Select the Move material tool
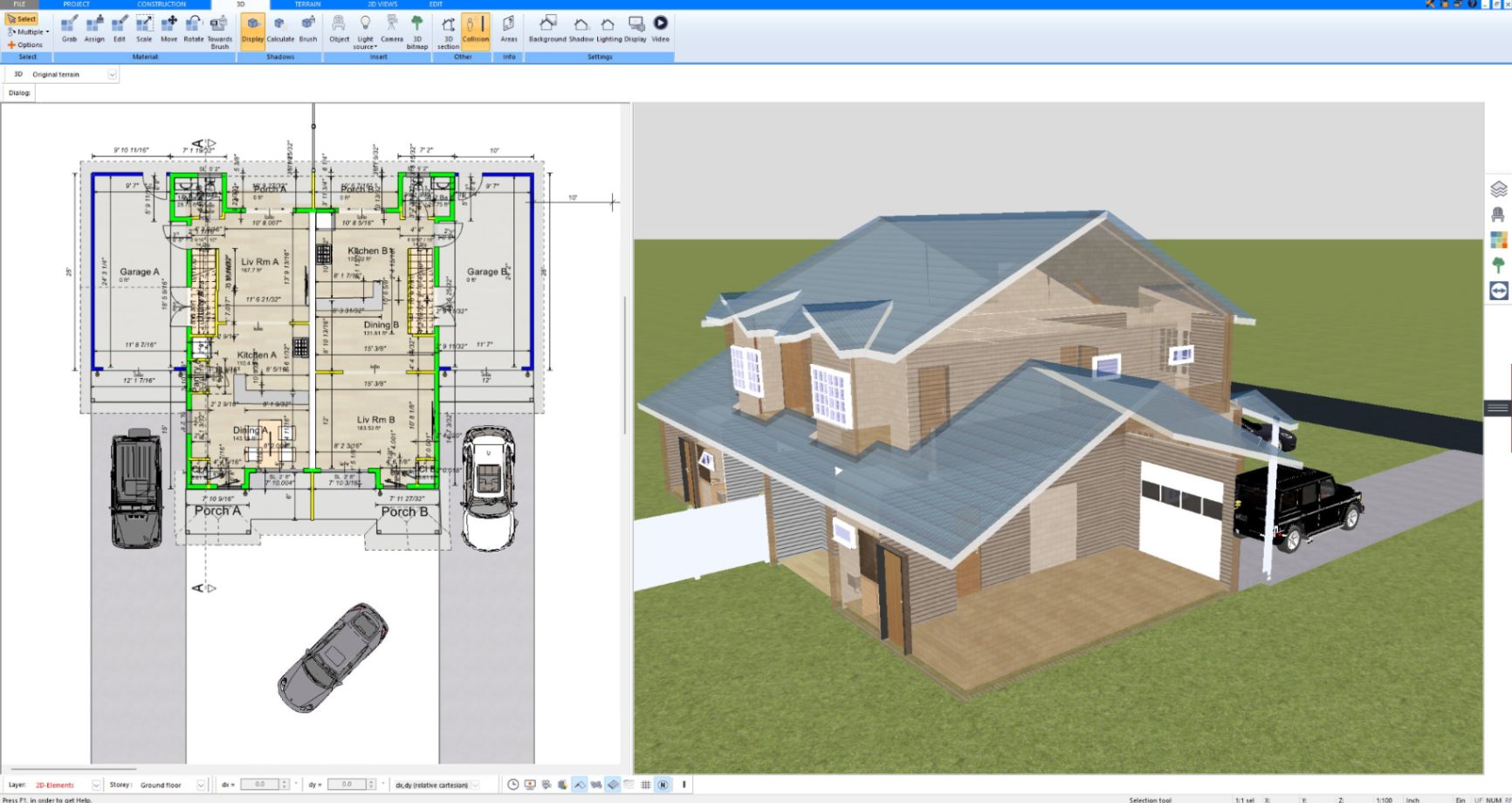Screen dimensions: 1512x803 coord(168,28)
